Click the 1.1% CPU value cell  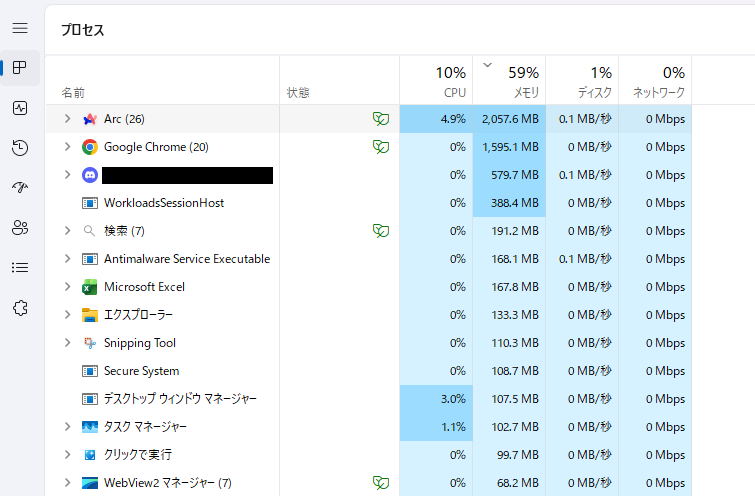436,427
